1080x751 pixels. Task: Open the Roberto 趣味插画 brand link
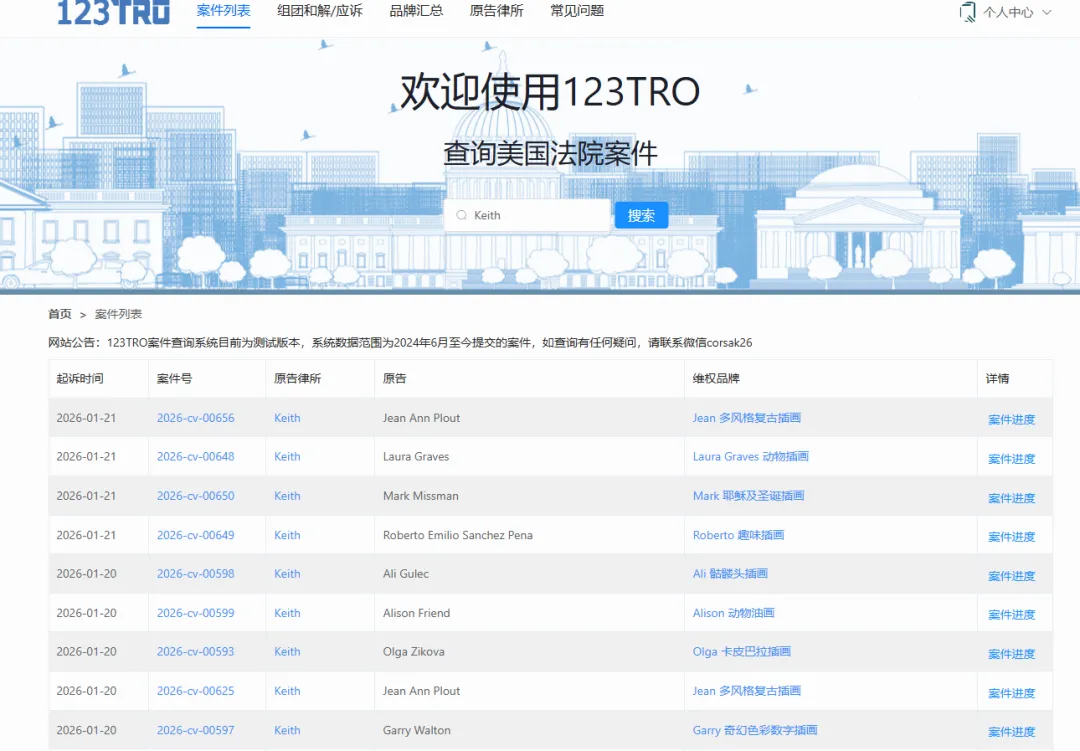coord(738,535)
